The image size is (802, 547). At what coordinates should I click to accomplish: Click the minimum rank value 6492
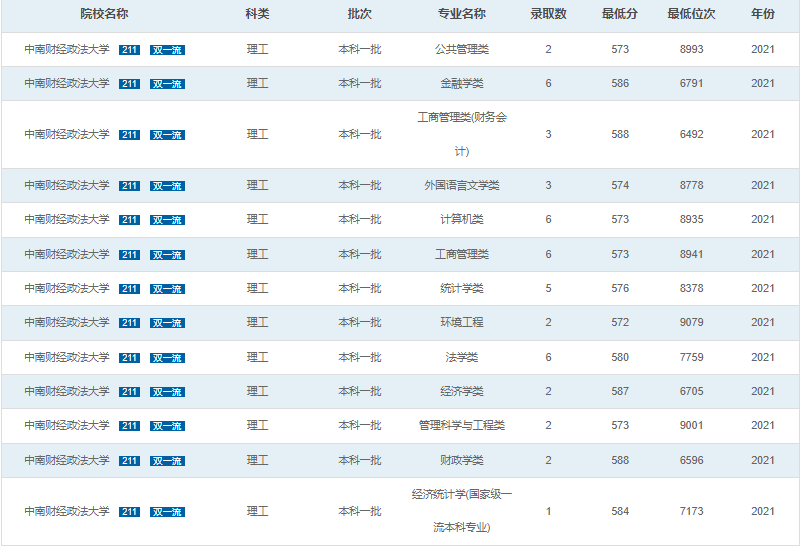point(692,134)
